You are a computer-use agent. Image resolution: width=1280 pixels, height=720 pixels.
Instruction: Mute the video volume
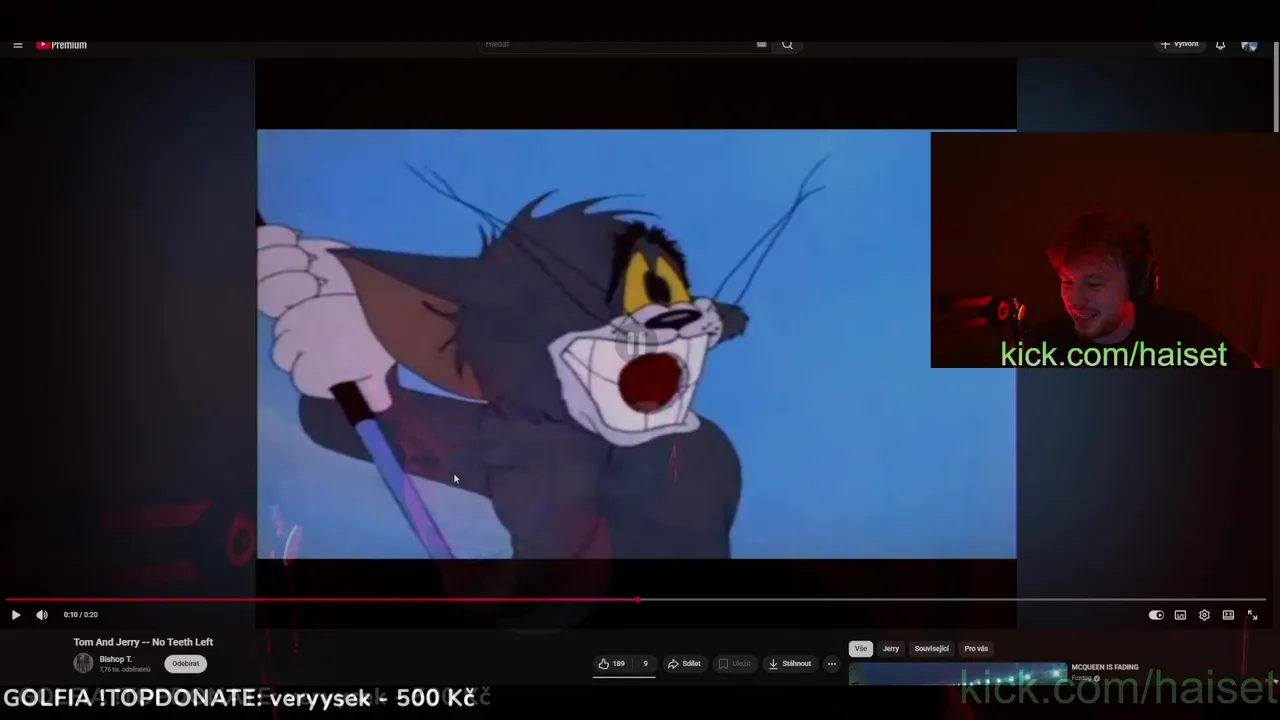pyautogui.click(x=42, y=615)
